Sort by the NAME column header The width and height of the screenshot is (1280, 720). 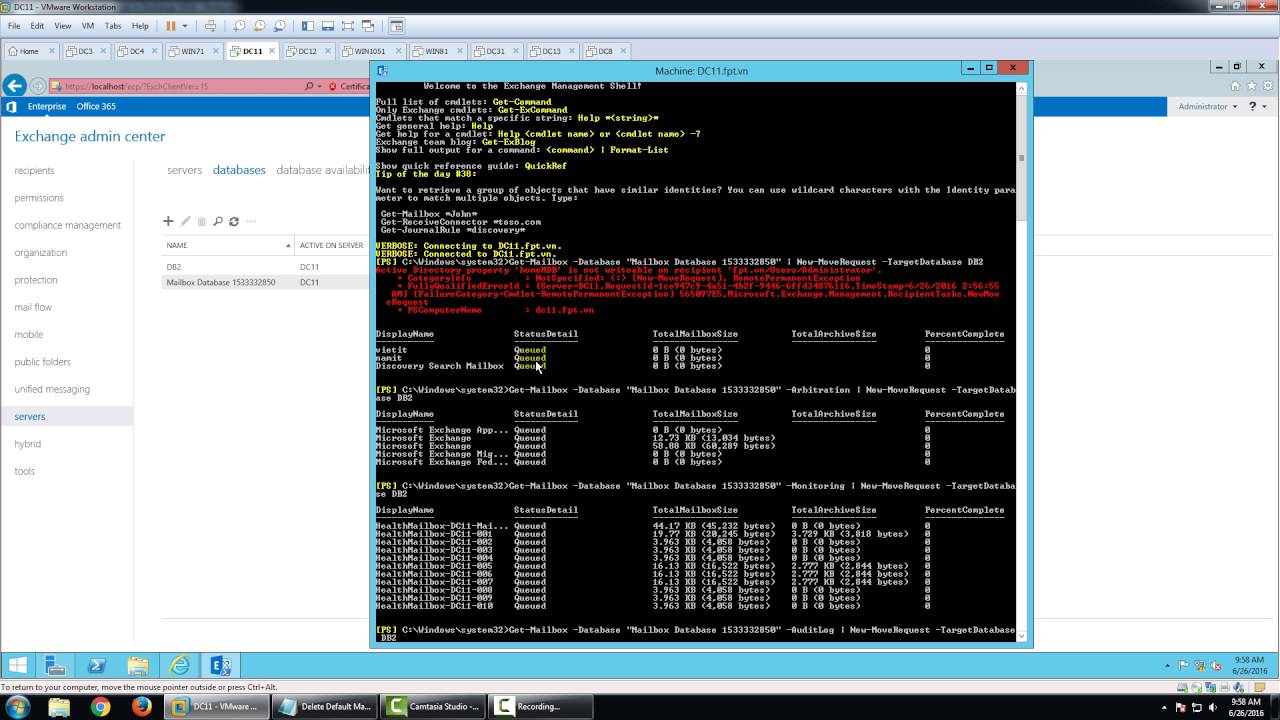(x=227, y=245)
